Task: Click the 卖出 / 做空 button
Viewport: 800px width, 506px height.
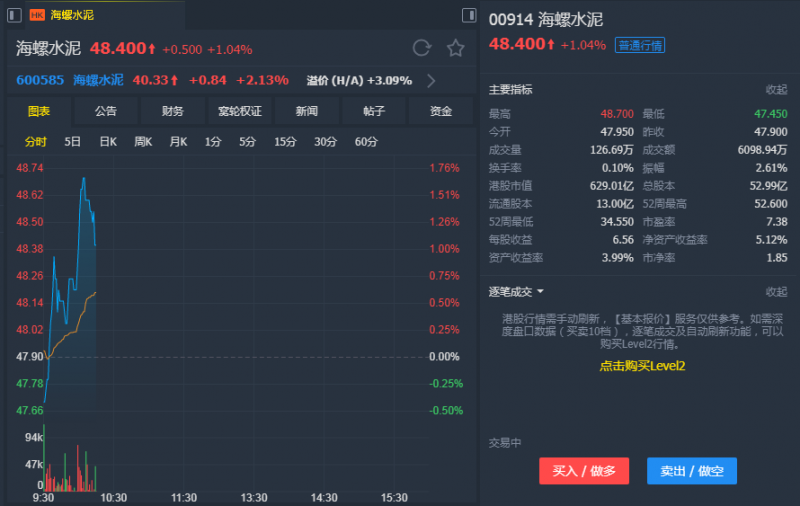Action: point(691,470)
